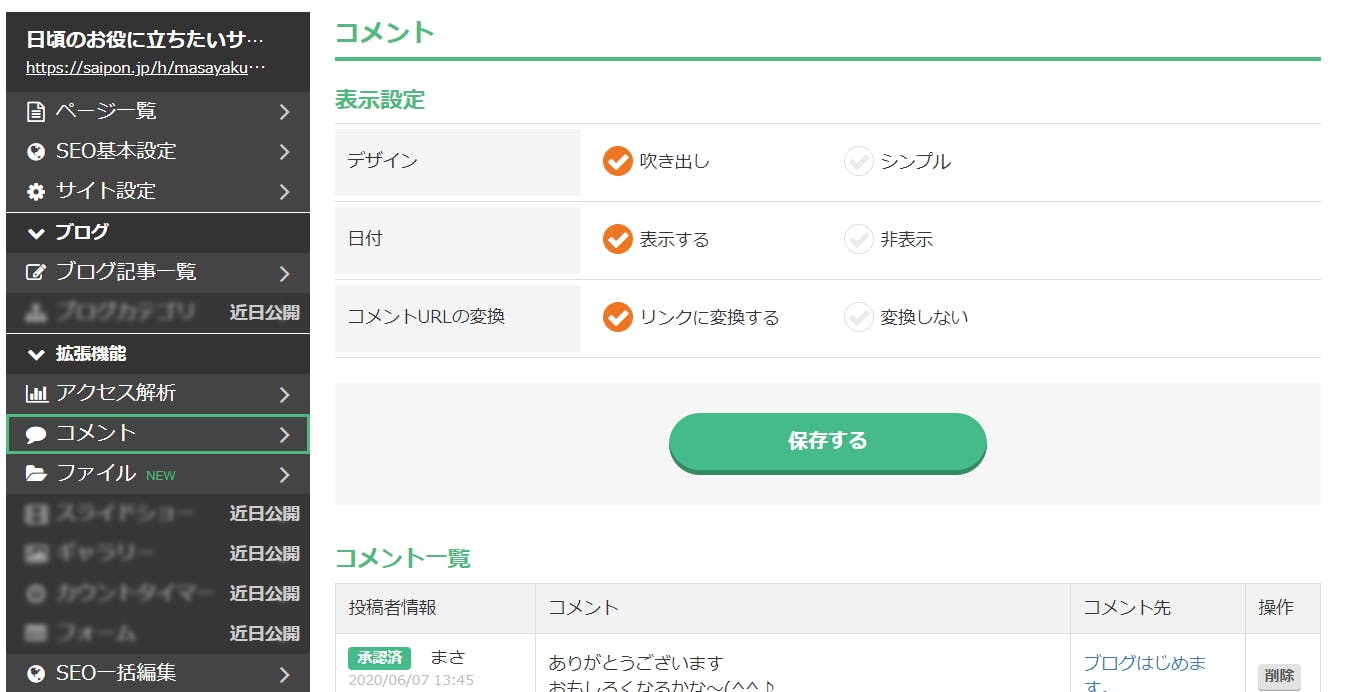Open the ファイル menu item
This screenshot has width=1370, height=692.
click(96, 473)
